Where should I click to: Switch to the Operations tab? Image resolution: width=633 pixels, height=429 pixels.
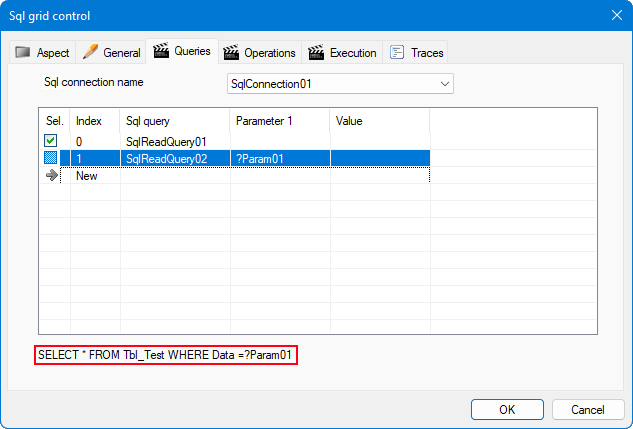tap(269, 53)
